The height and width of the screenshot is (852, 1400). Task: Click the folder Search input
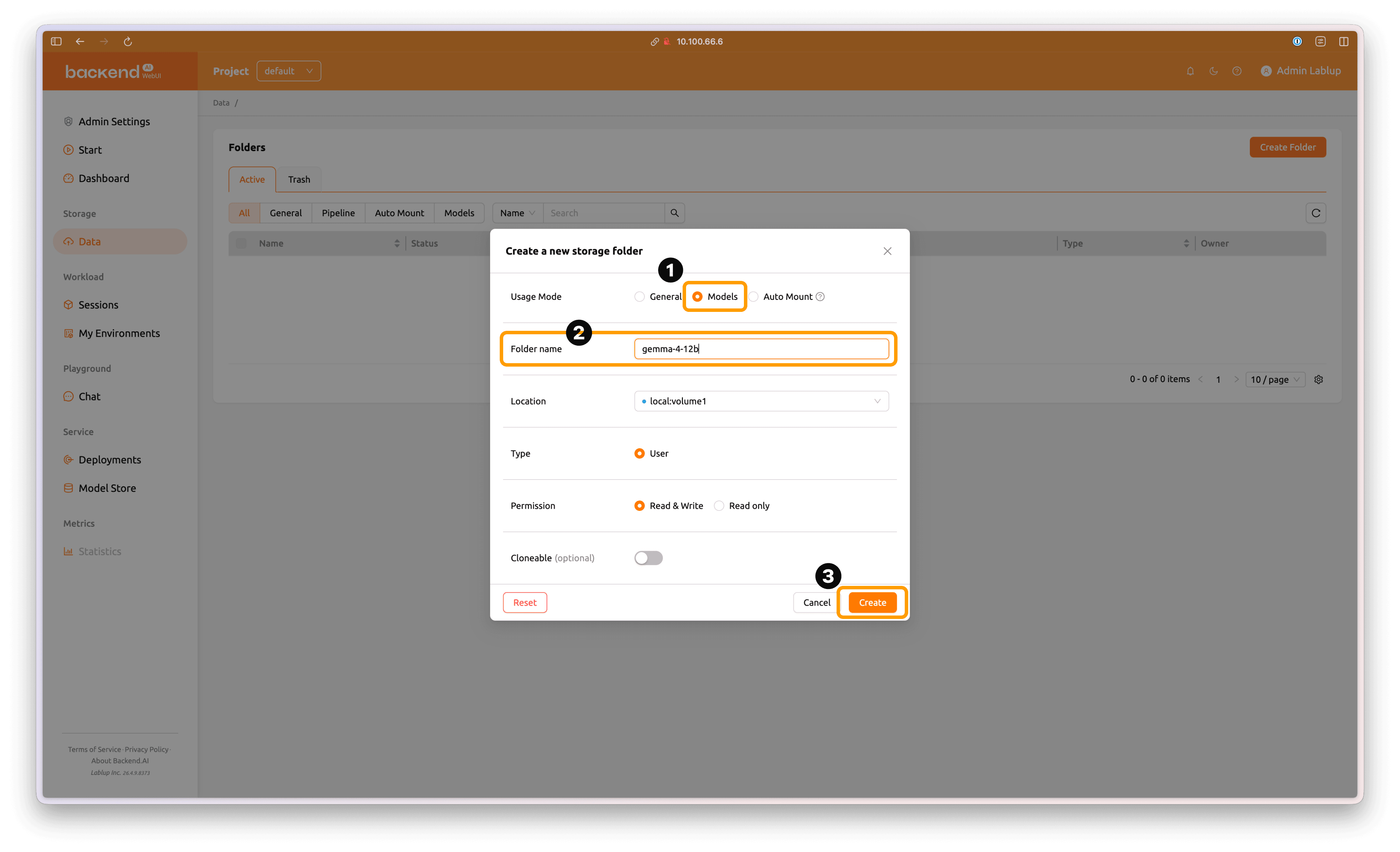tap(604, 213)
